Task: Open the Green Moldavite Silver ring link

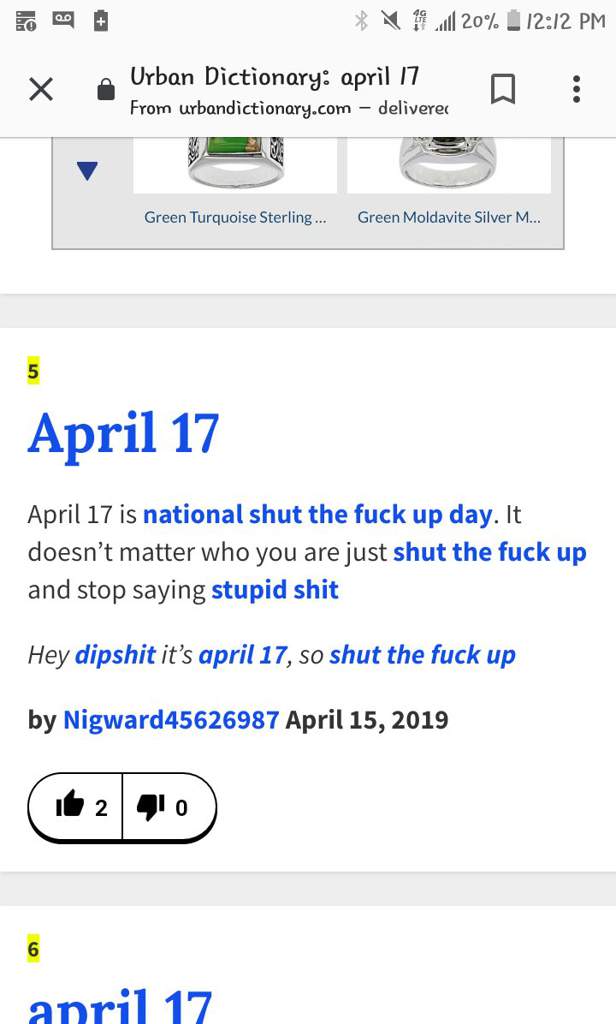Action: (x=449, y=217)
